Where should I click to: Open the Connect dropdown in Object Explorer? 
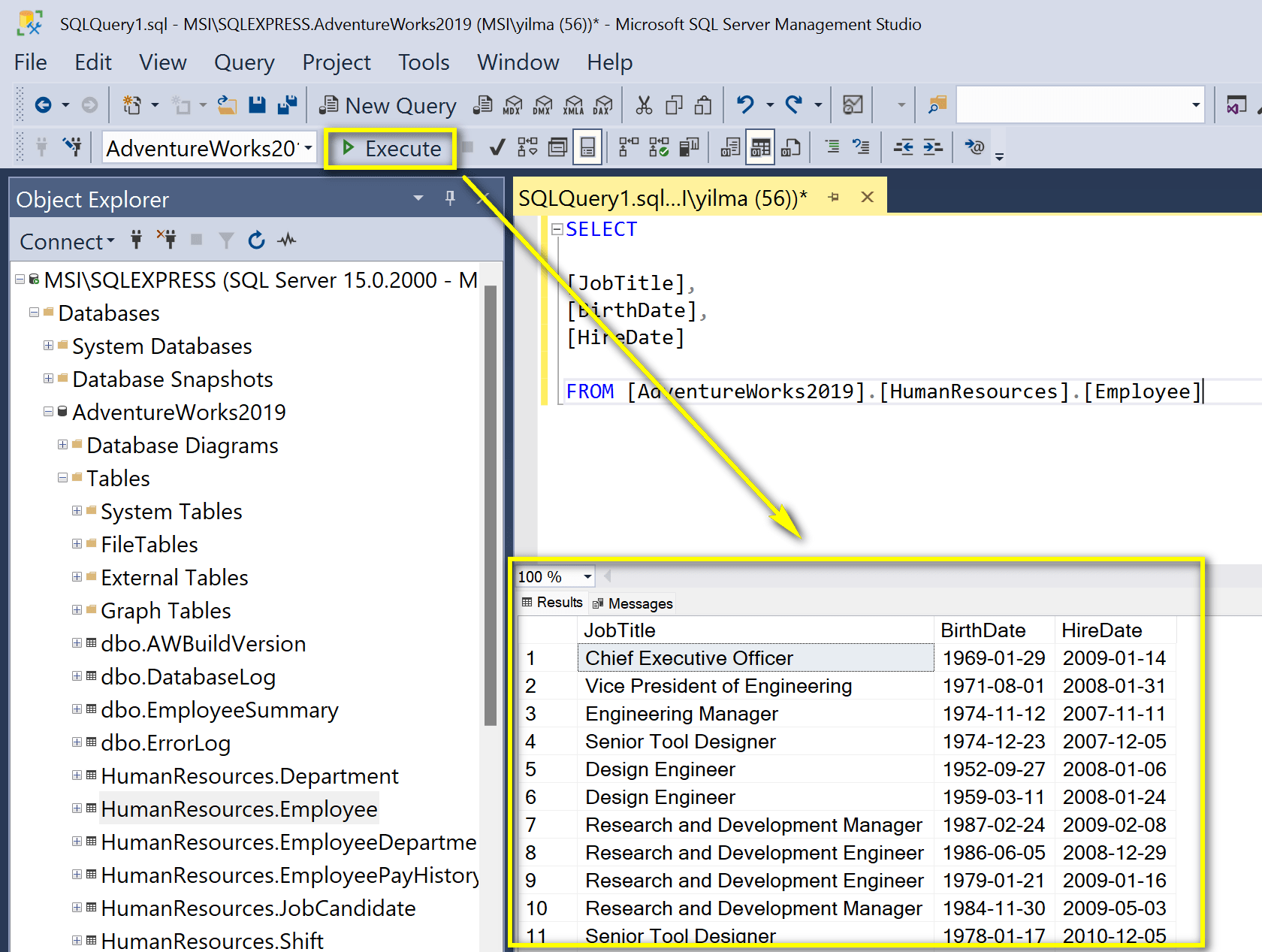coord(68,241)
